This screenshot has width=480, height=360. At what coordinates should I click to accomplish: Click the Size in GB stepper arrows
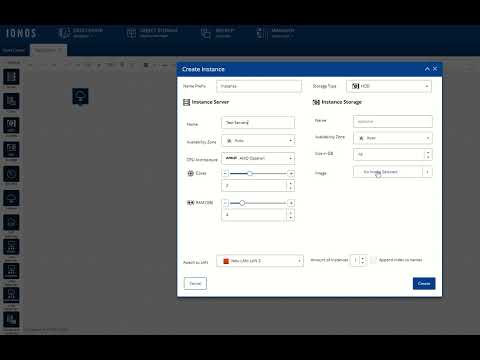(428, 154)
